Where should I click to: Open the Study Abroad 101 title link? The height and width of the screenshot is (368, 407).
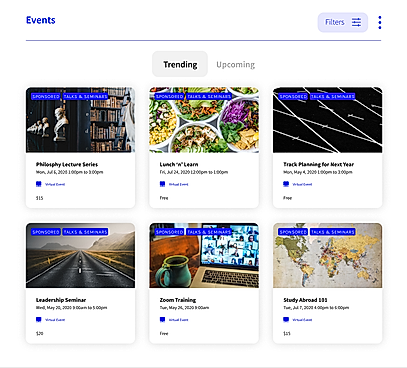(x=305, y=300)
